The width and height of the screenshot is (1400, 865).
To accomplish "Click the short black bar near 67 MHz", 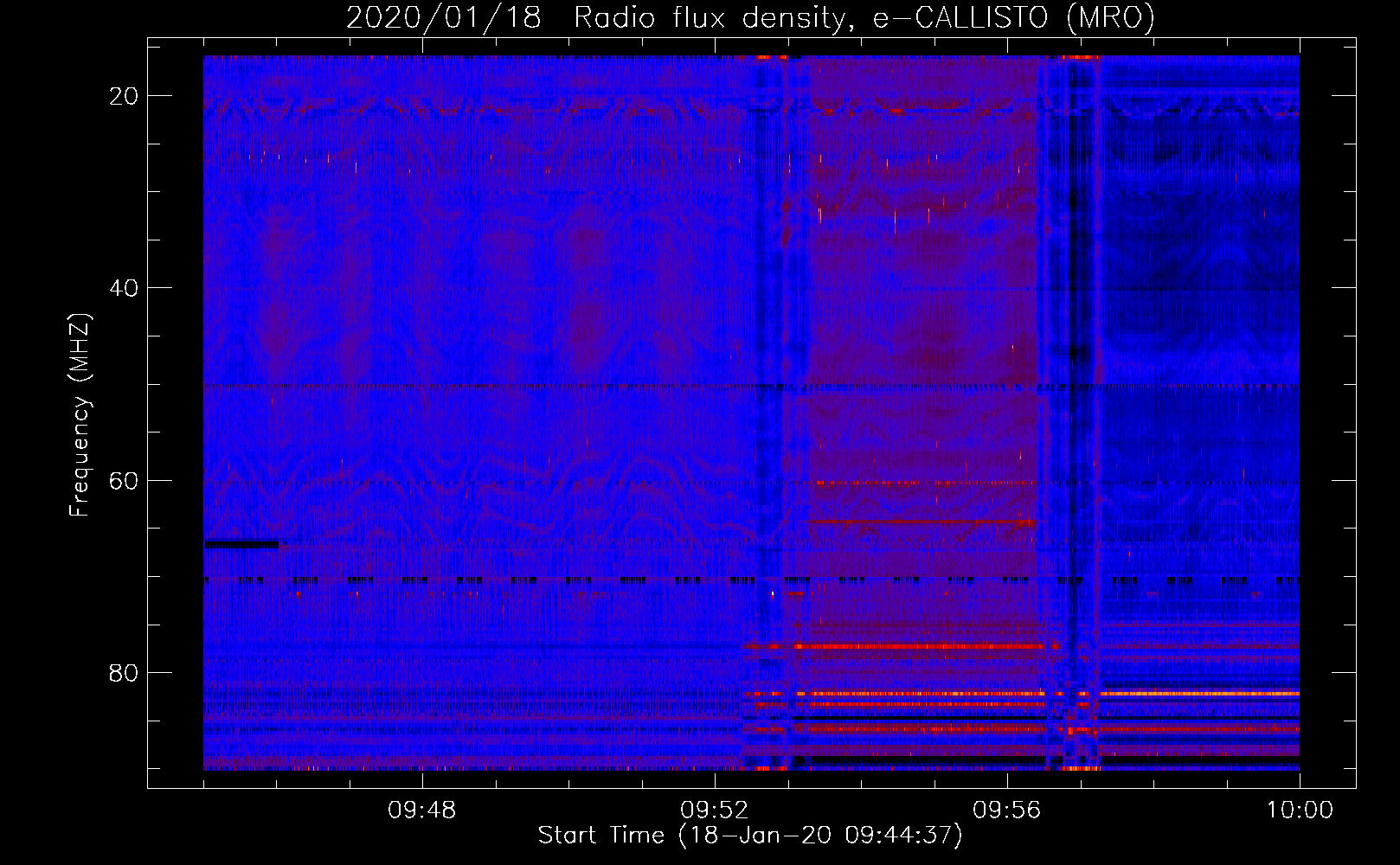I will 241,544.
